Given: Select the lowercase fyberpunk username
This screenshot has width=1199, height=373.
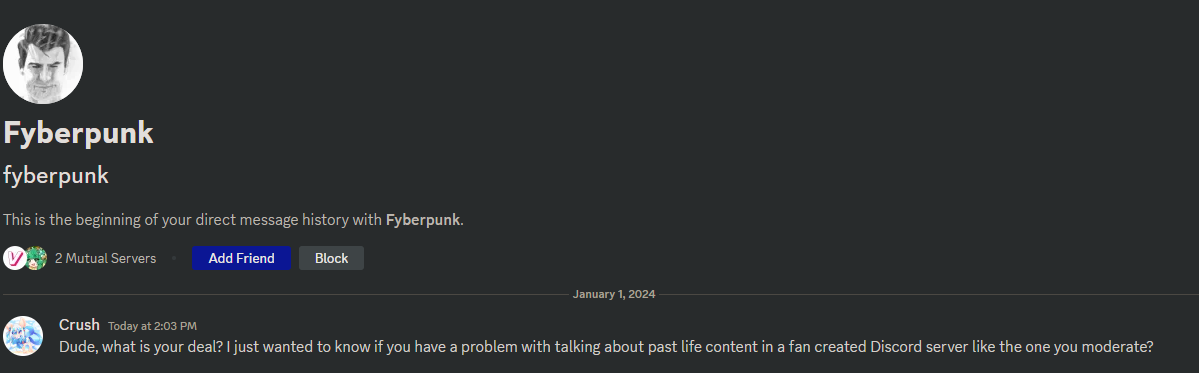Looking at the screenshot, I should (56, 176).
